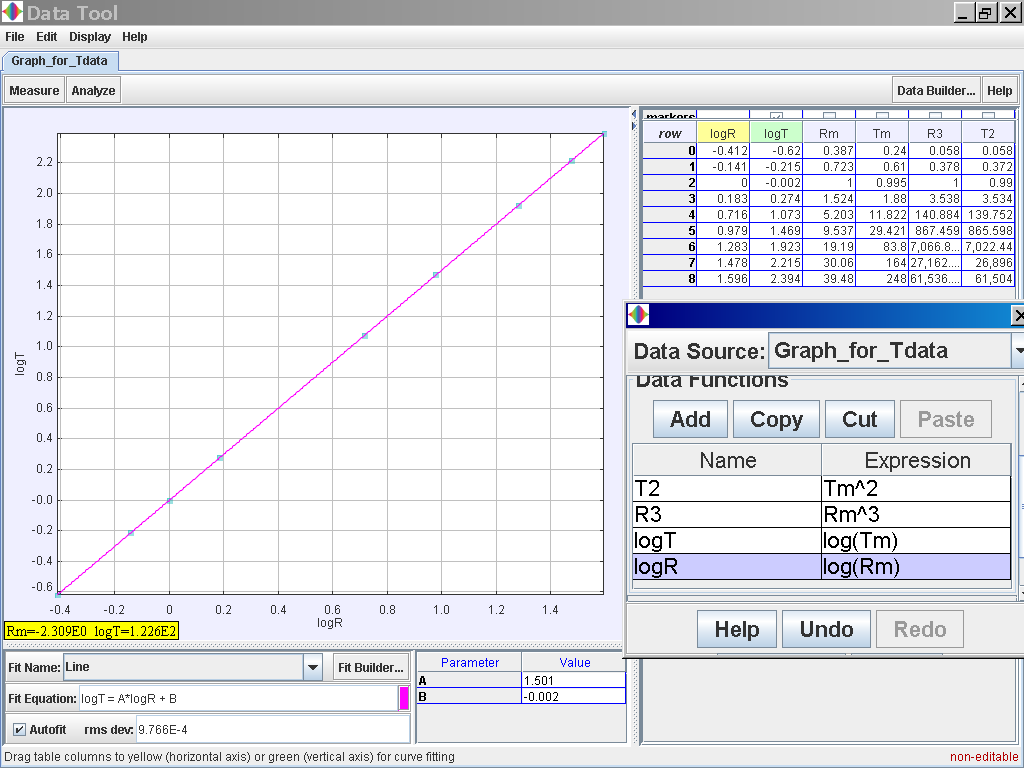This screenshot has height=768, width=1024.
Task: Select the logT row in Data Functions table
Action: 726,541
